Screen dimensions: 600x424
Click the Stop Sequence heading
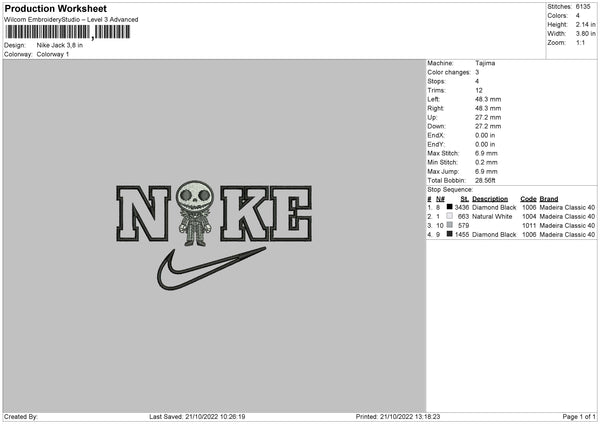pos(450,190)
